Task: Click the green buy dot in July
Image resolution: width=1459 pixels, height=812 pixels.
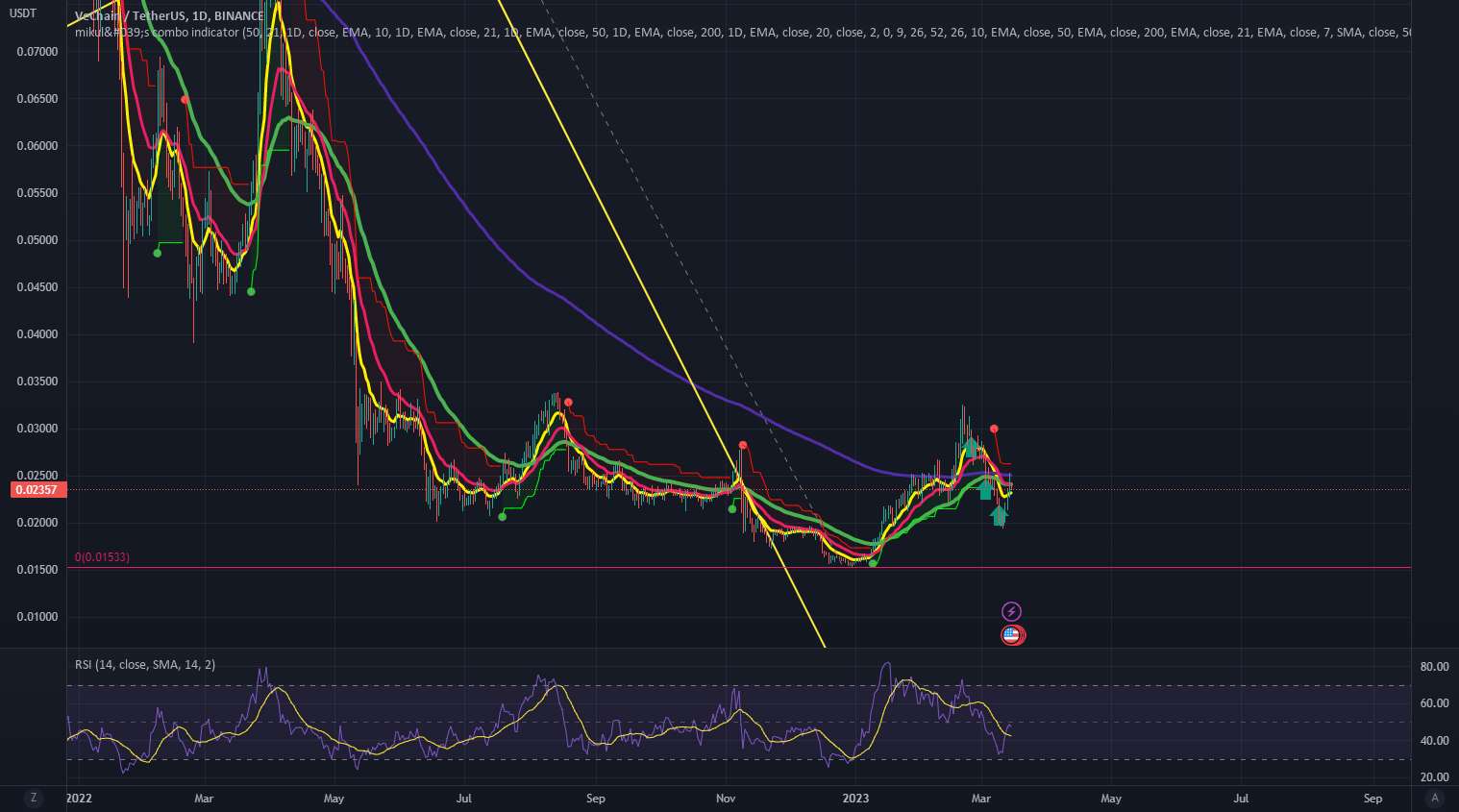Action: (502, 517)
